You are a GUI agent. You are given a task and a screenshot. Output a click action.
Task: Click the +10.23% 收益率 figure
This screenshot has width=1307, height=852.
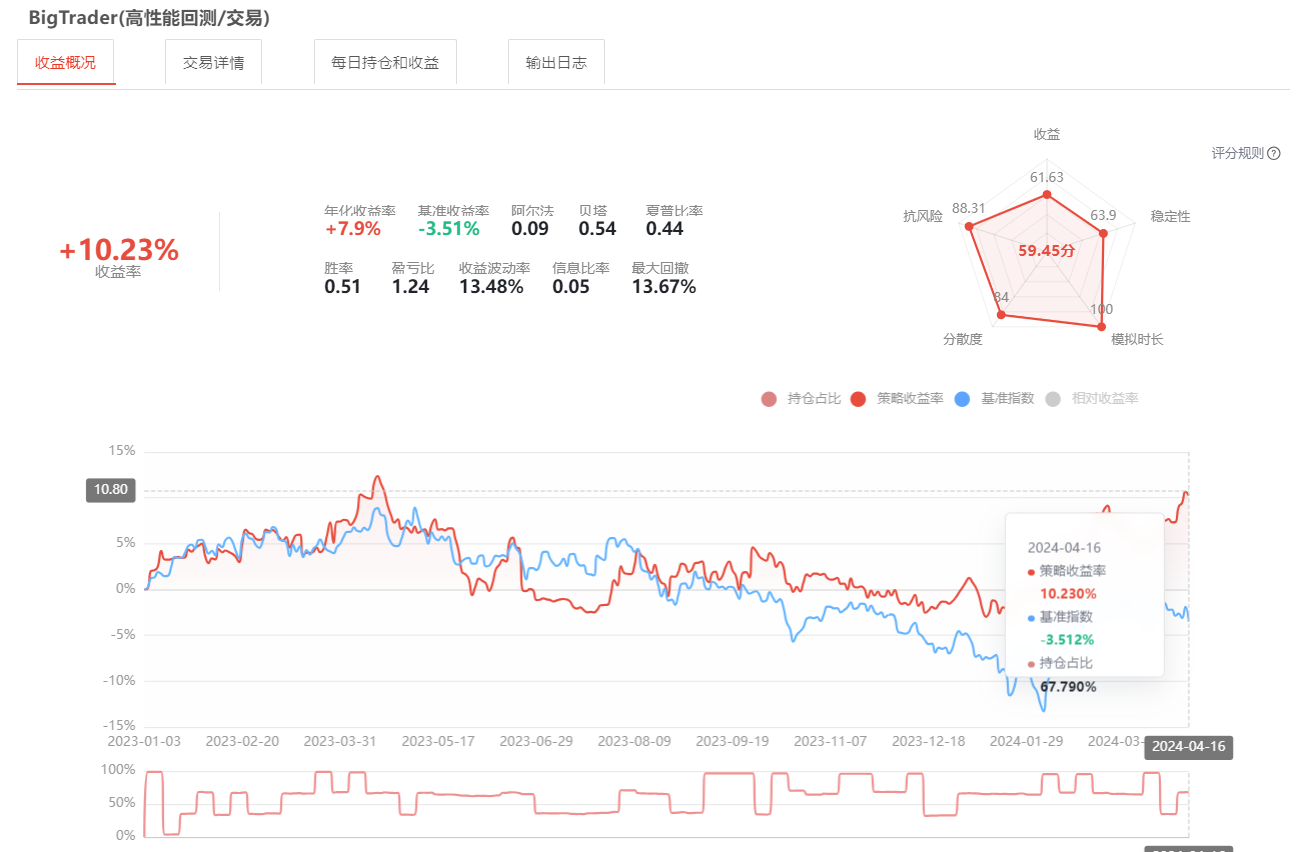tap(118, 251)
